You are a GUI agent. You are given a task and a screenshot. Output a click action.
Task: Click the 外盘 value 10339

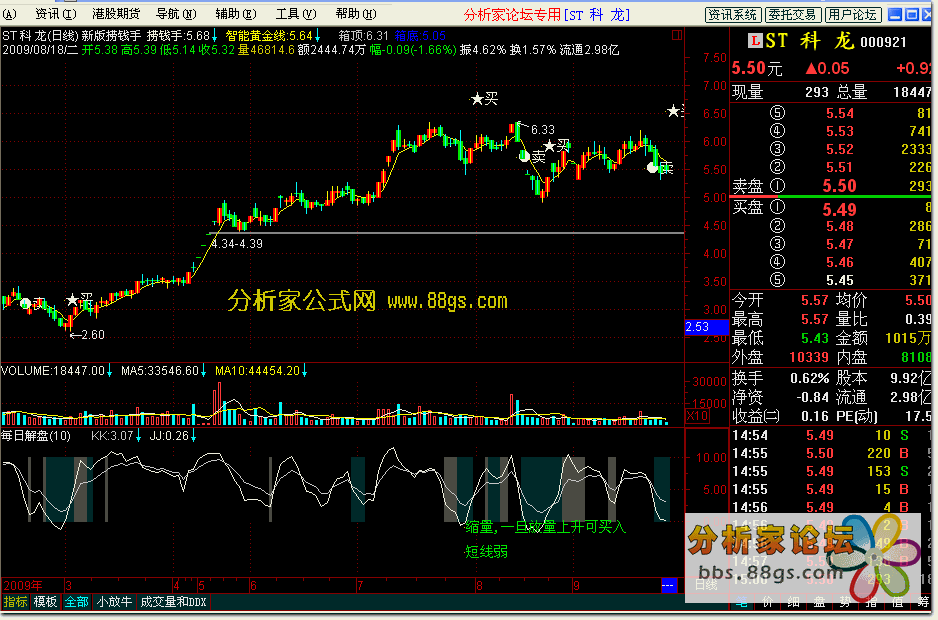coord(809,358)
